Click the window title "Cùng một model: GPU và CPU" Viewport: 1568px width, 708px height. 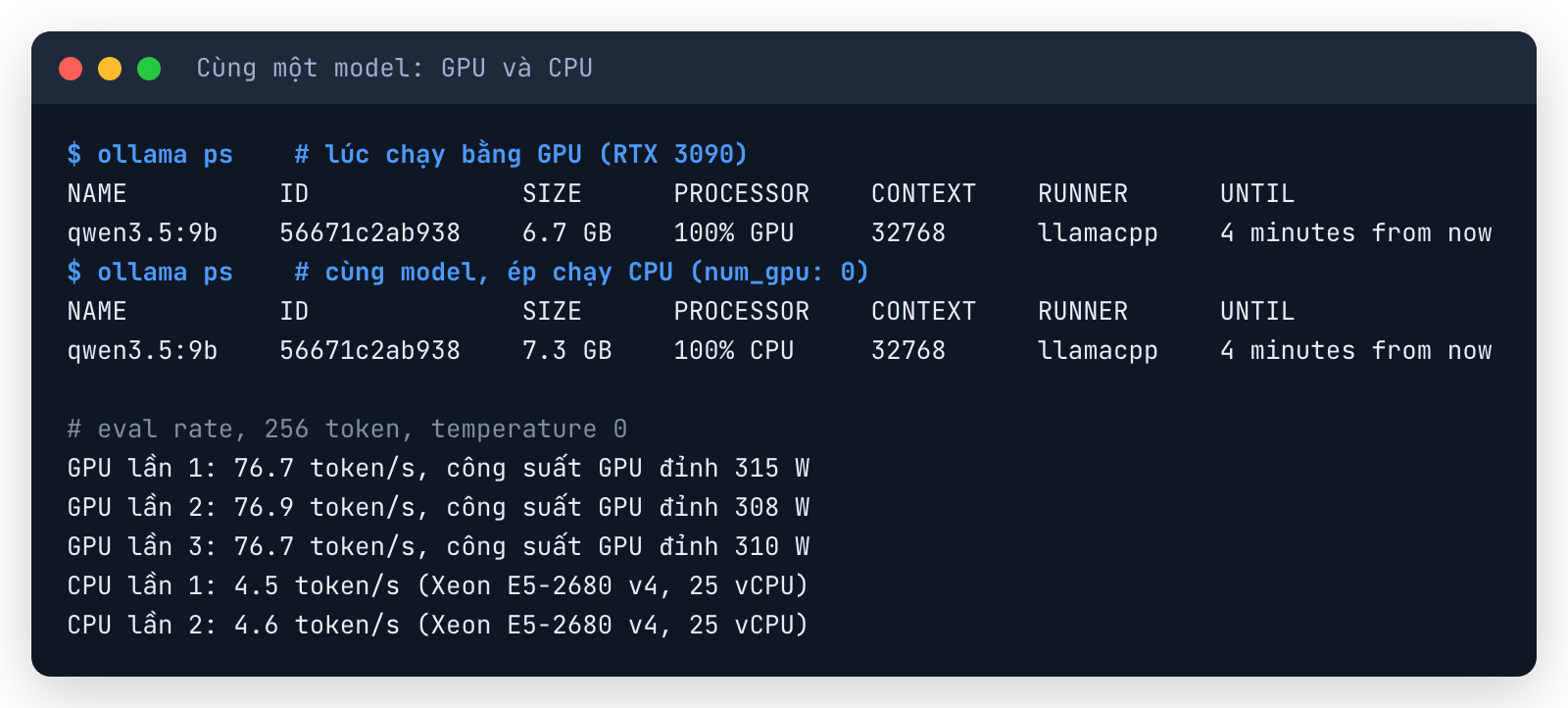tap(395, 68)
